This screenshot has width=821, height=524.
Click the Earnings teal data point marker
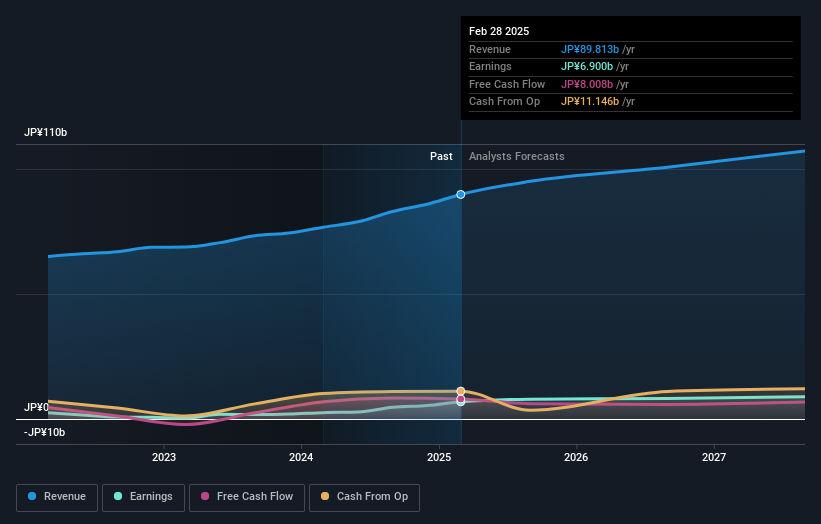[460, 402]
